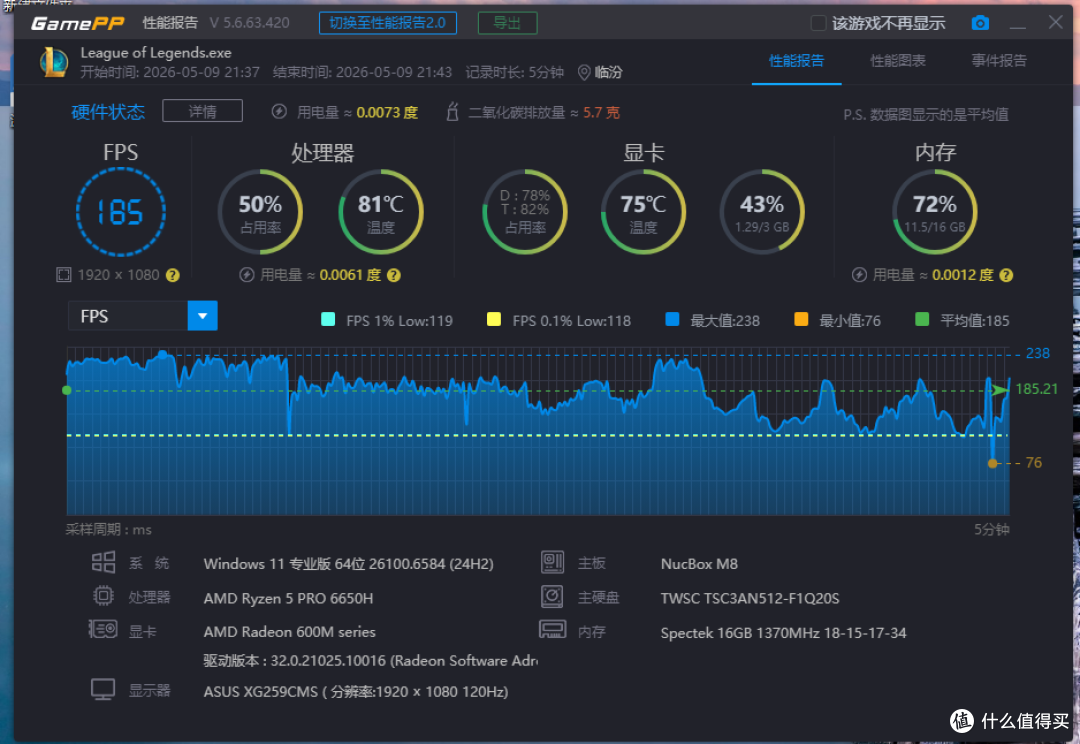Image resolution: width=1080 pixels, height=744 pixels.
Task: Click the resolution icon beside 1920 x 1080
Action: click(x=63, y=275)
